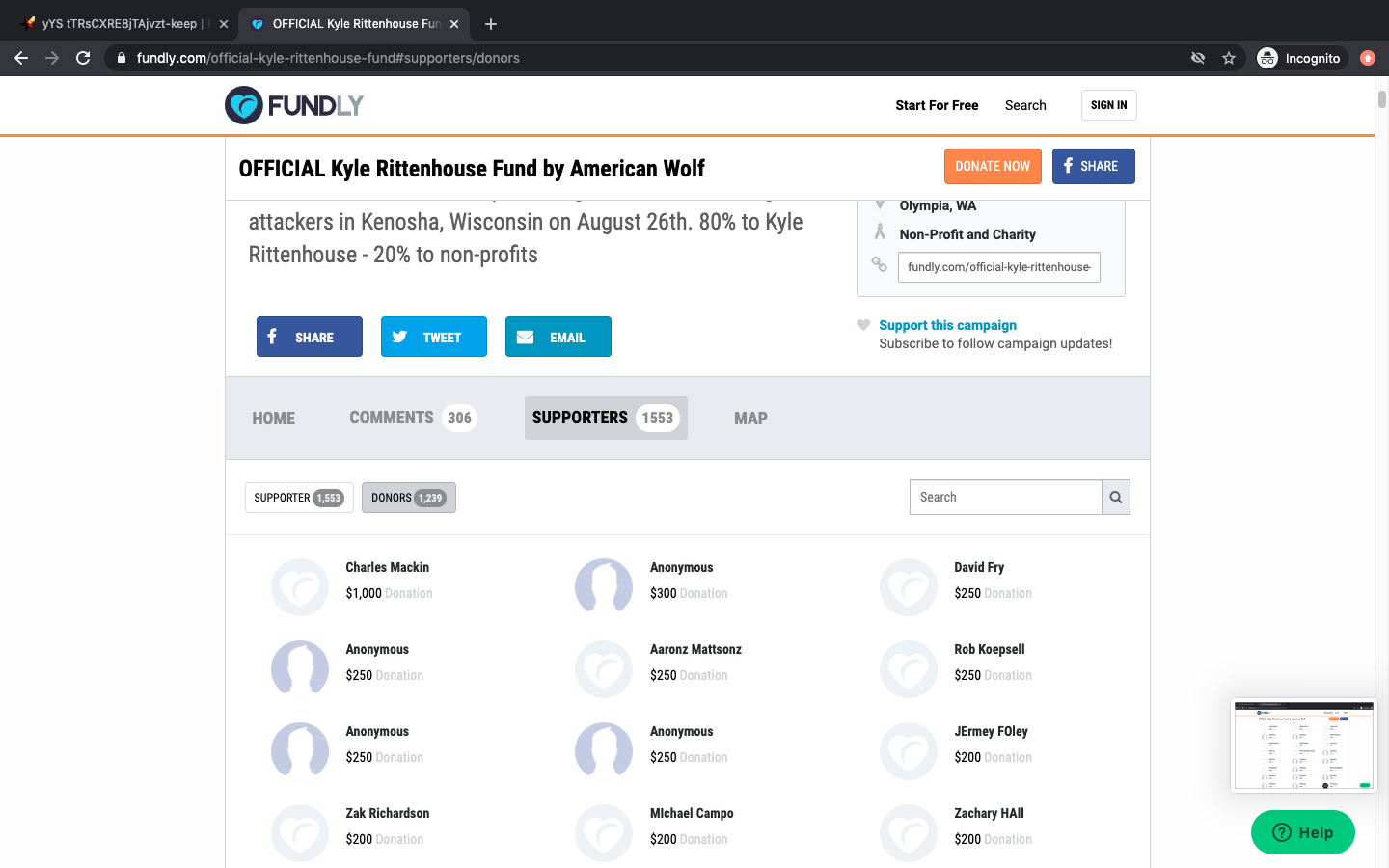Click the Non-Profit and Charity category
The height and width of the screenshot is (868, 1389).
[967, 234]
